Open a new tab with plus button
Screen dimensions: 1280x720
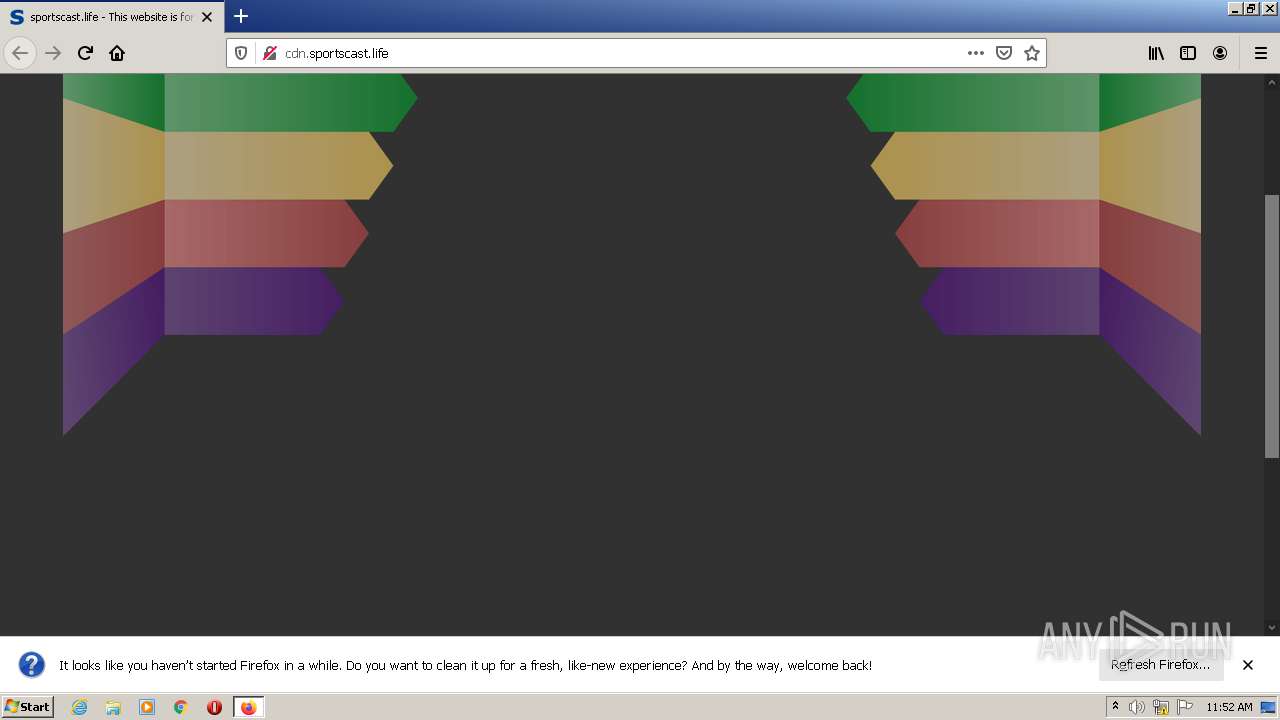click(x=241, y=16)
